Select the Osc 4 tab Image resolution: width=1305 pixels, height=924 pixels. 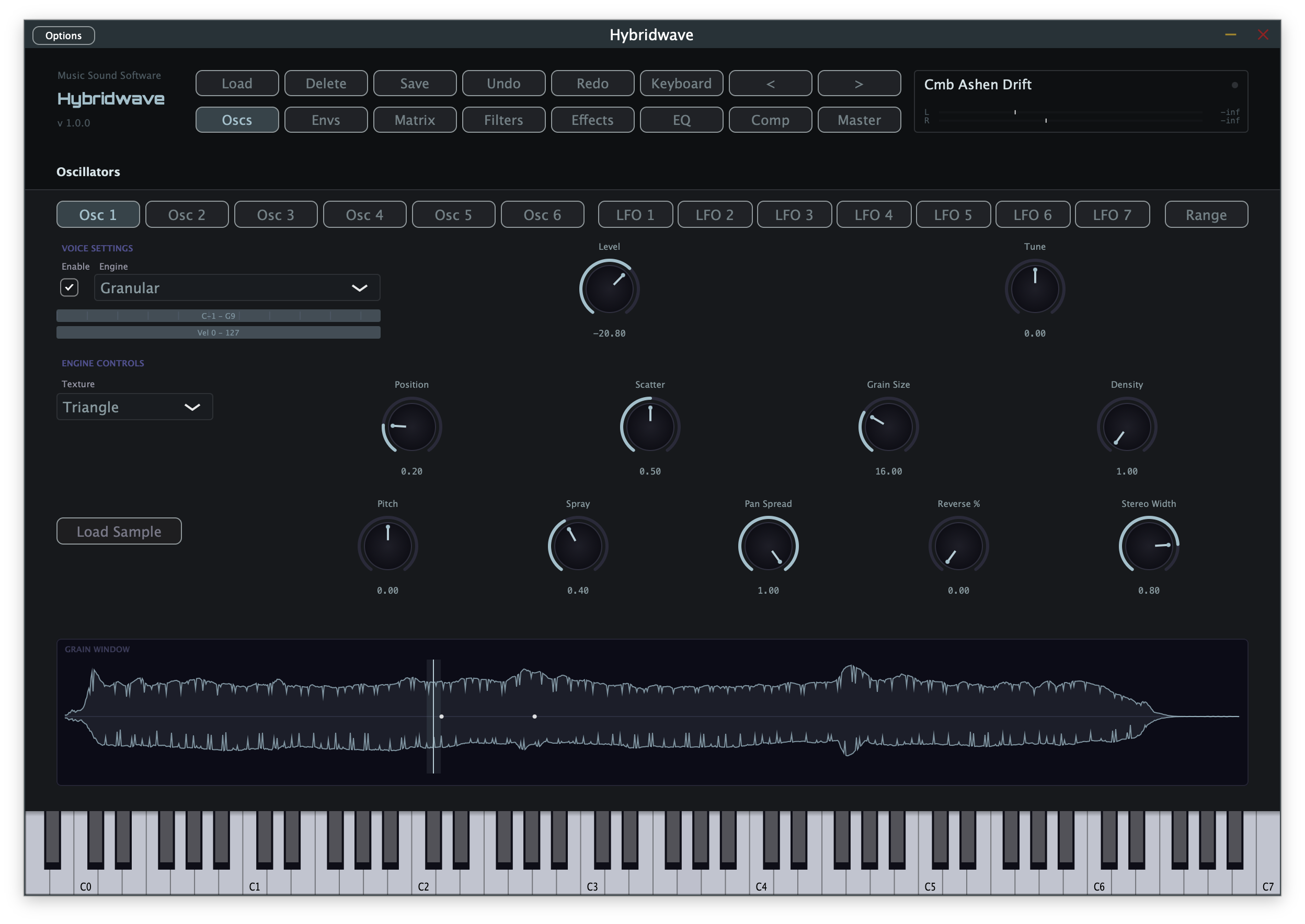tap(364, 214)
